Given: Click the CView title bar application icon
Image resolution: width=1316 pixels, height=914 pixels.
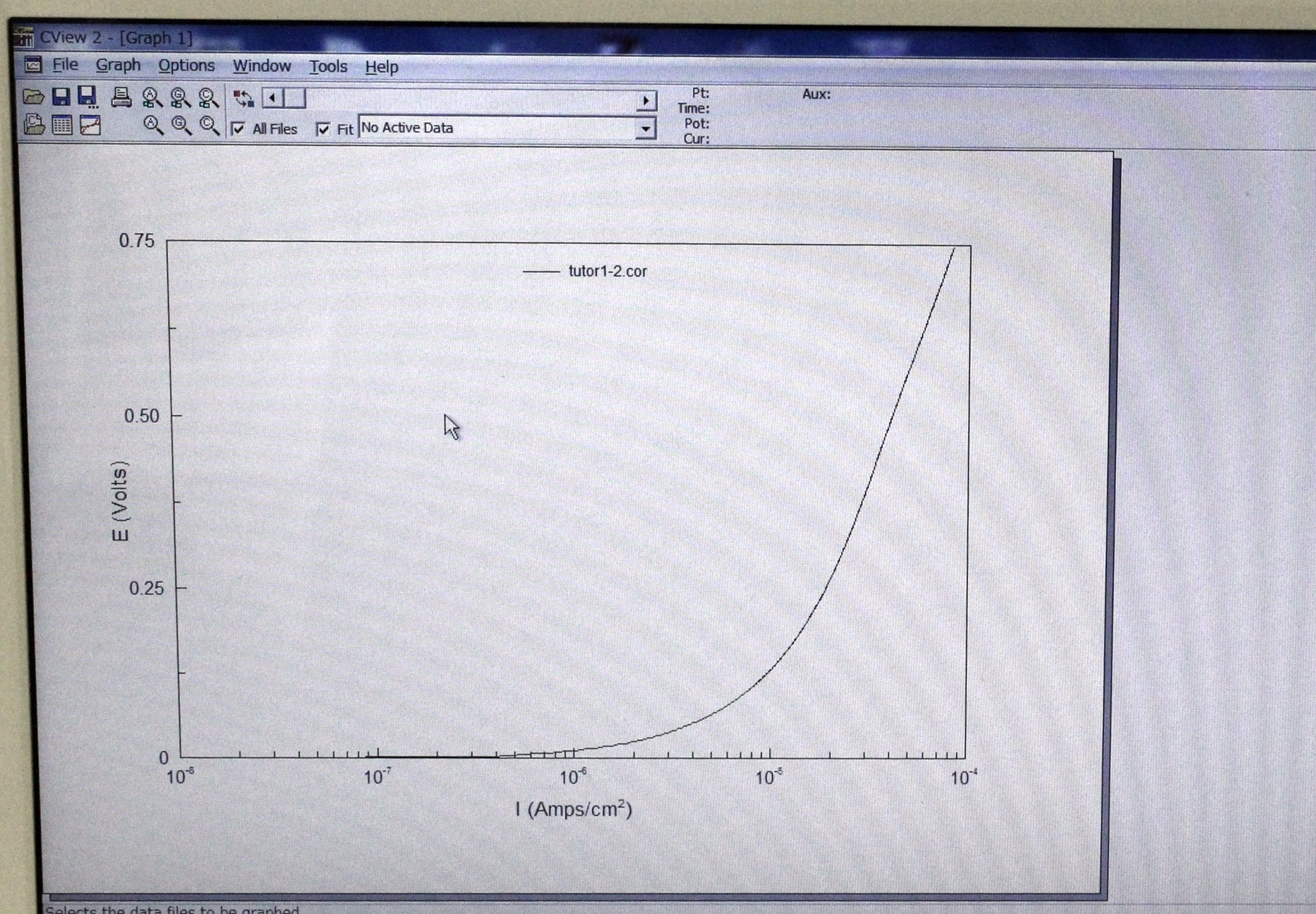Looking at the screenshot, I should click(24, 38).
